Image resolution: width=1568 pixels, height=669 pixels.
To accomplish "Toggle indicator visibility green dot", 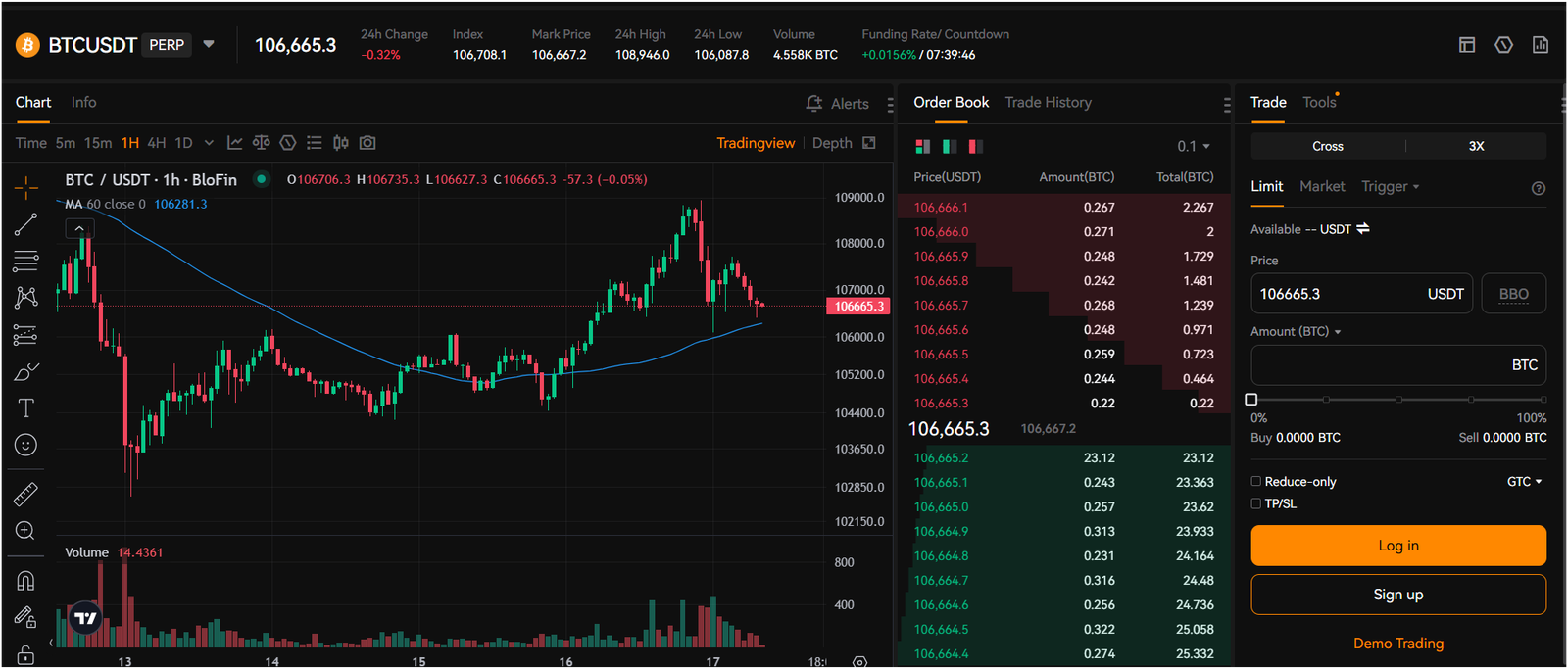I will tap(261, 179).
